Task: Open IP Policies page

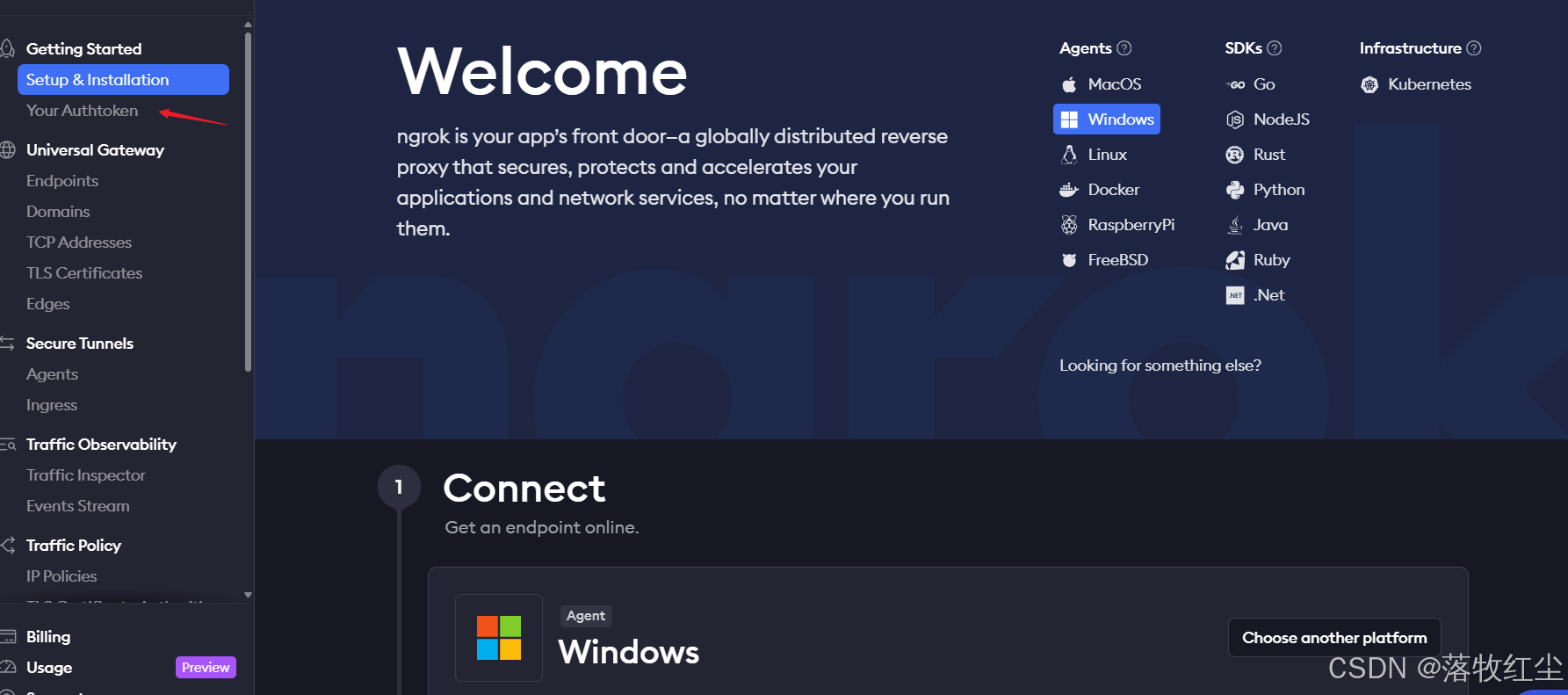Action: pos(61,576)
